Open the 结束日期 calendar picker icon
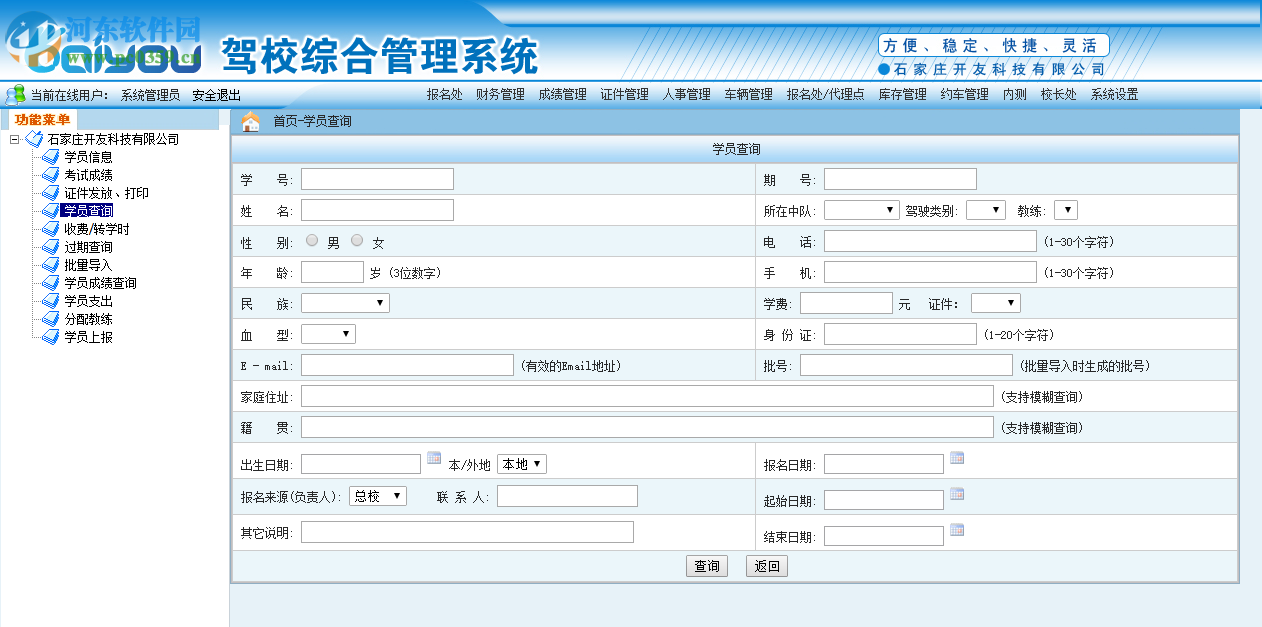This screenshot has height=627, width=1262. tap(957, 531)
